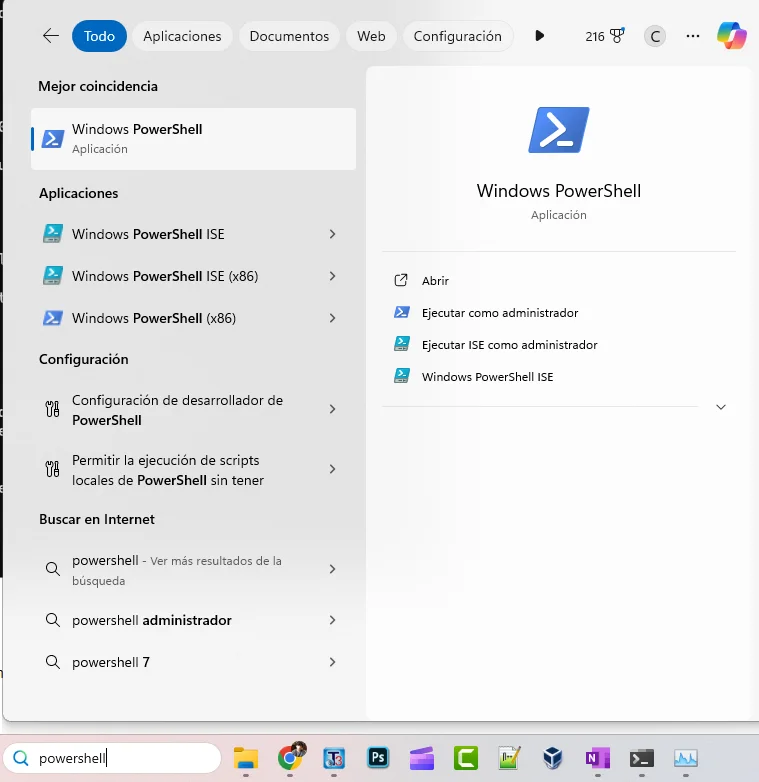Expand more actions chevron in details pane
The image size is (759, 782).
[721, 407]
